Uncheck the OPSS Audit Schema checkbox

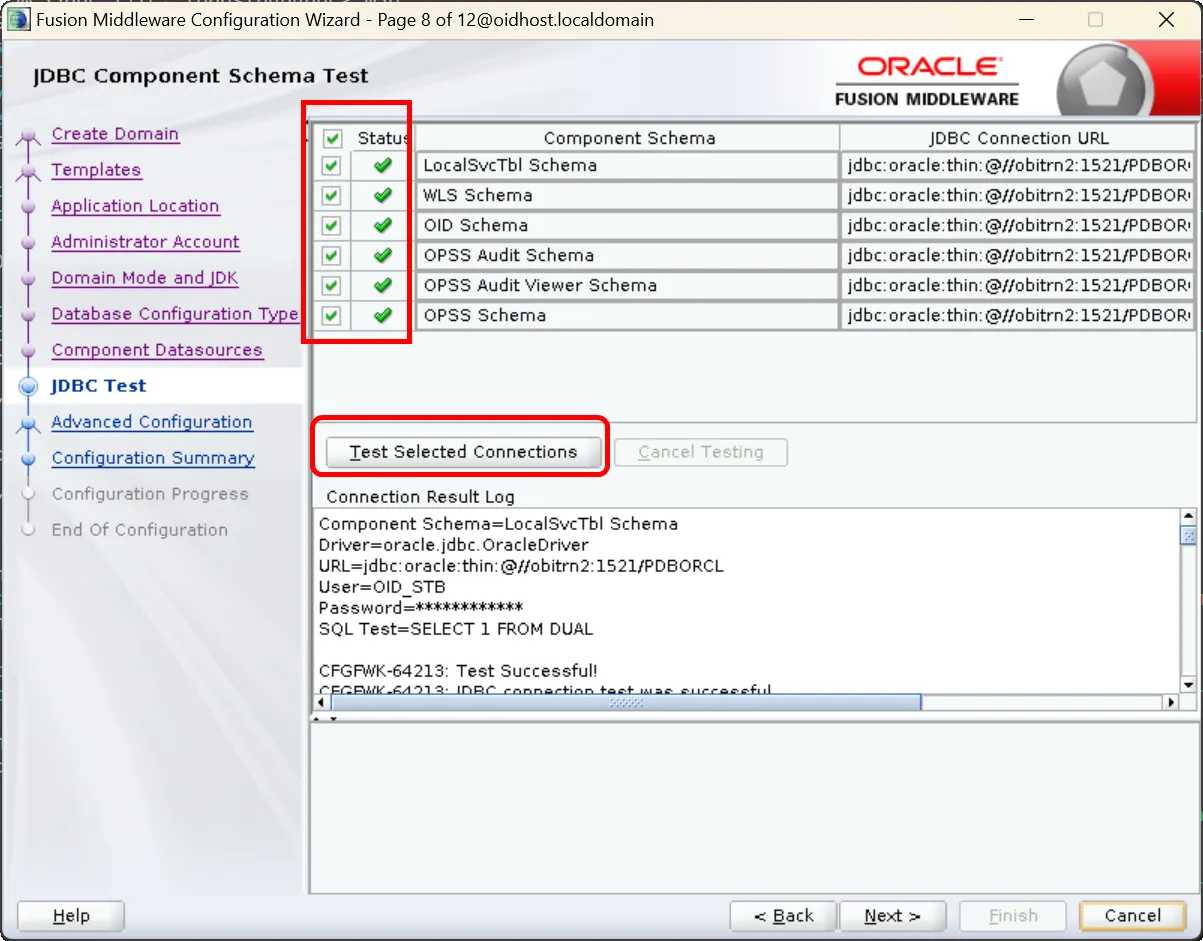[x=332, y=256]
